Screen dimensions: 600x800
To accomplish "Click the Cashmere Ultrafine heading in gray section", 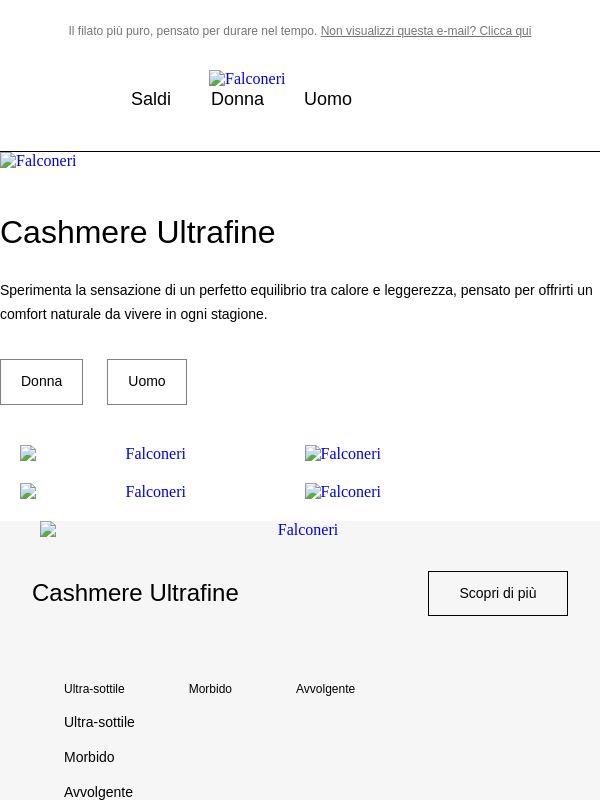I will click(x=135, y=593).
